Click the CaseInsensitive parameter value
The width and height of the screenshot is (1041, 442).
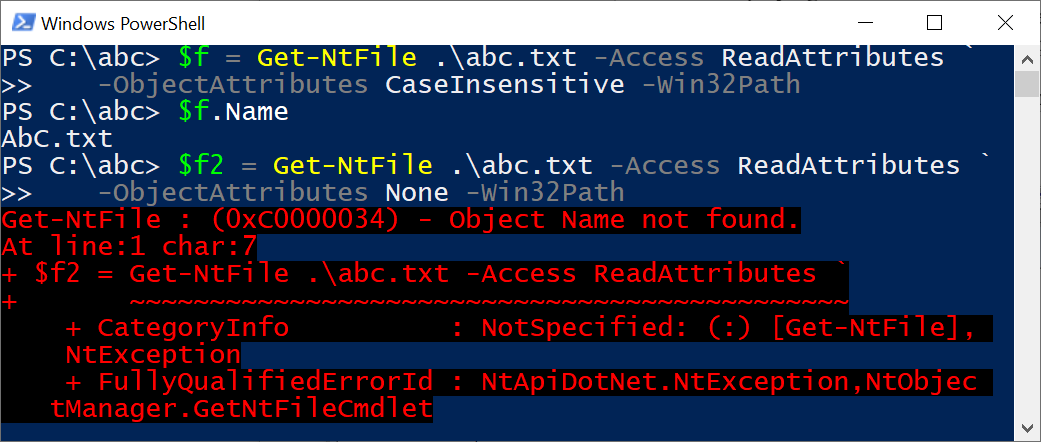(504, 84)
